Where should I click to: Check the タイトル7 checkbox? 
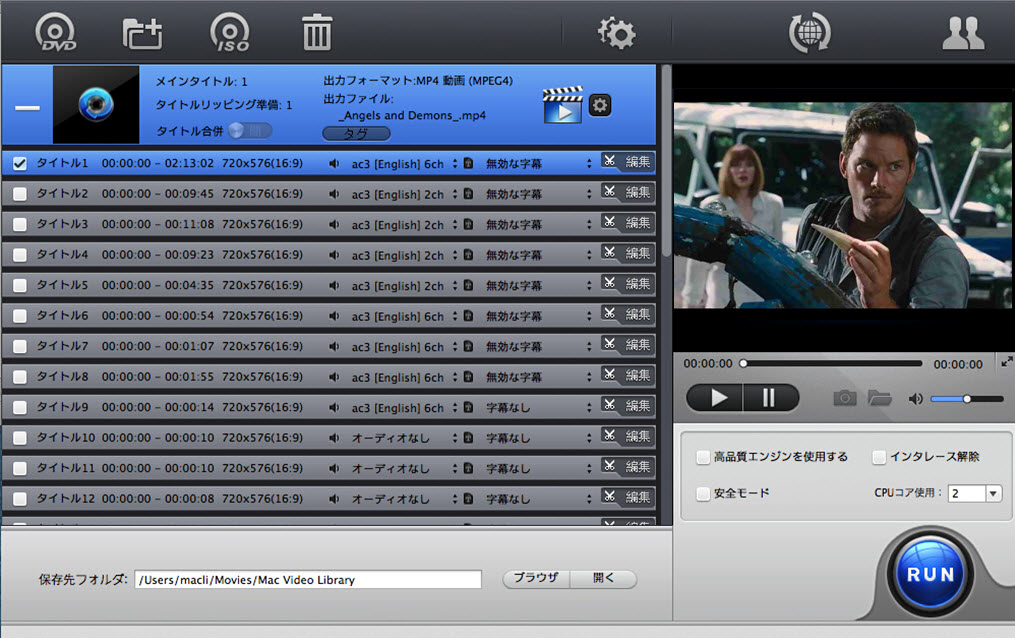coord(20,347)
